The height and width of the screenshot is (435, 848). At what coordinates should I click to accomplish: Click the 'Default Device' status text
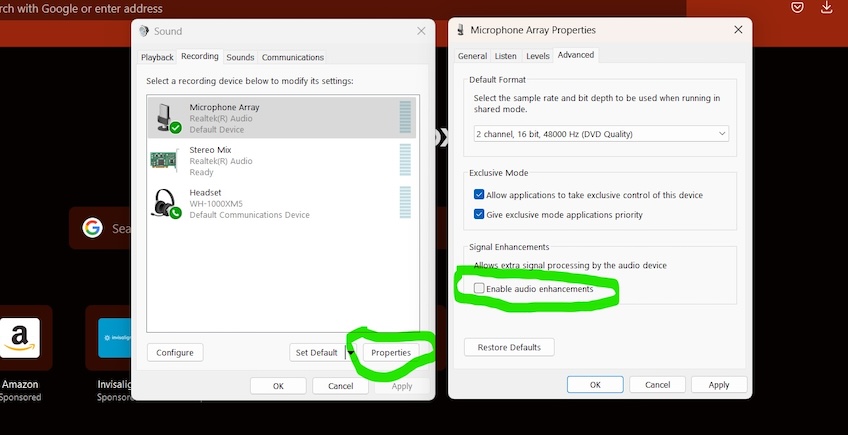pyautogui.click(x=216, y=130)
